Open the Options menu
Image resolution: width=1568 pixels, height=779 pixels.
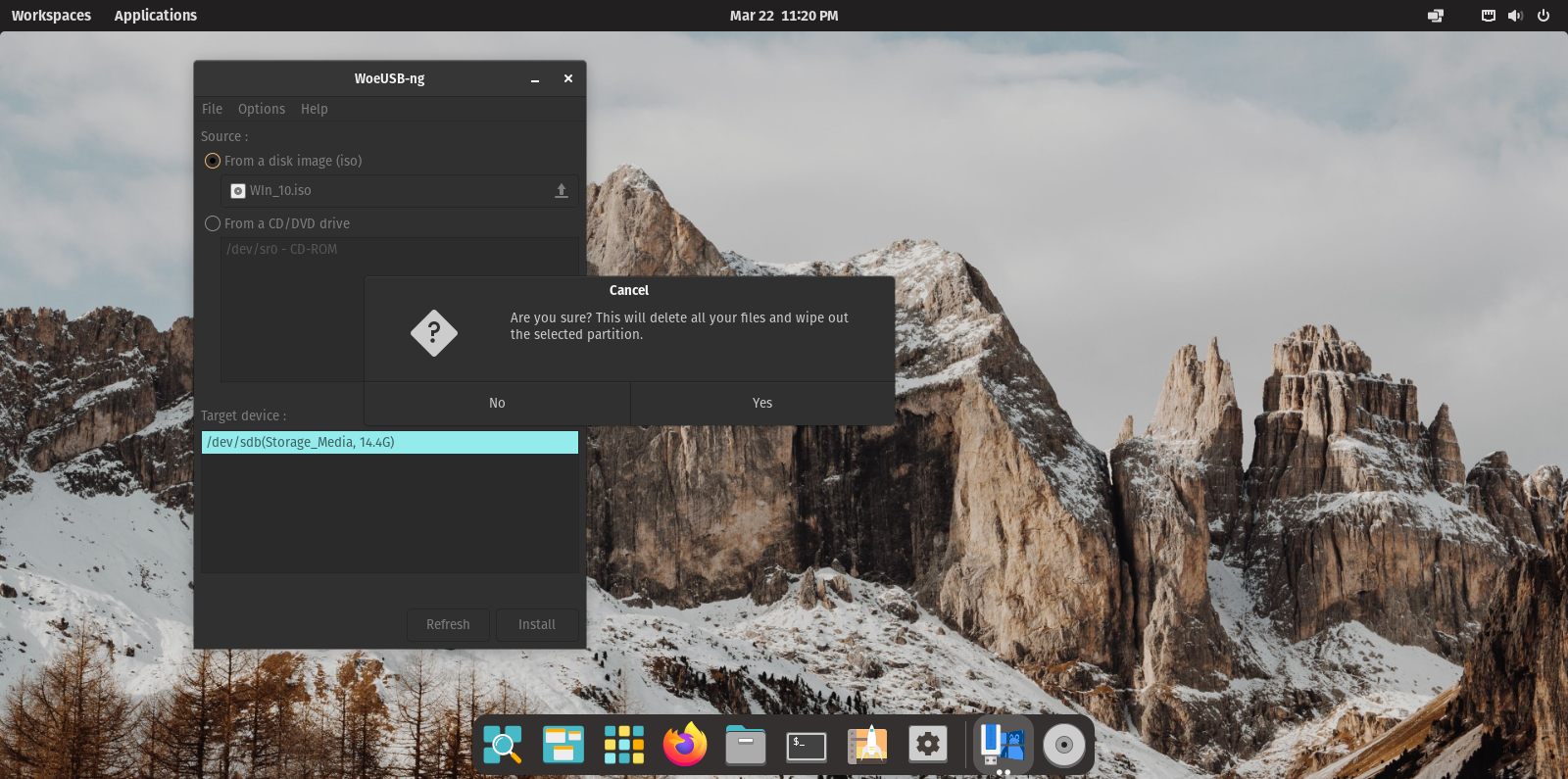click(x=262, y=109)
